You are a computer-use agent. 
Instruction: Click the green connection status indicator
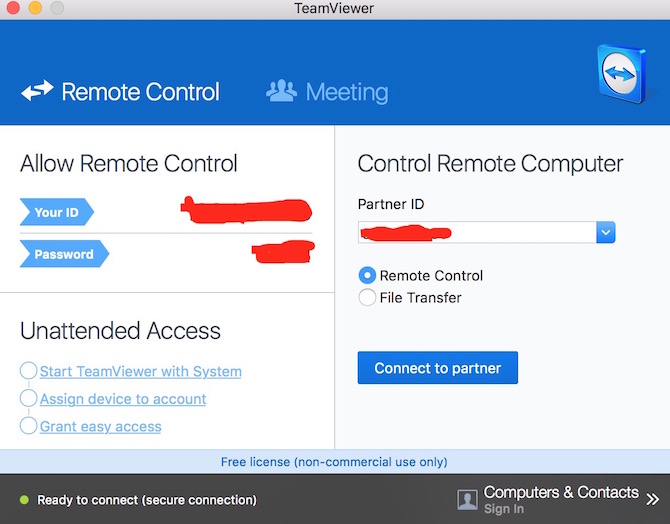click(24, 500)
